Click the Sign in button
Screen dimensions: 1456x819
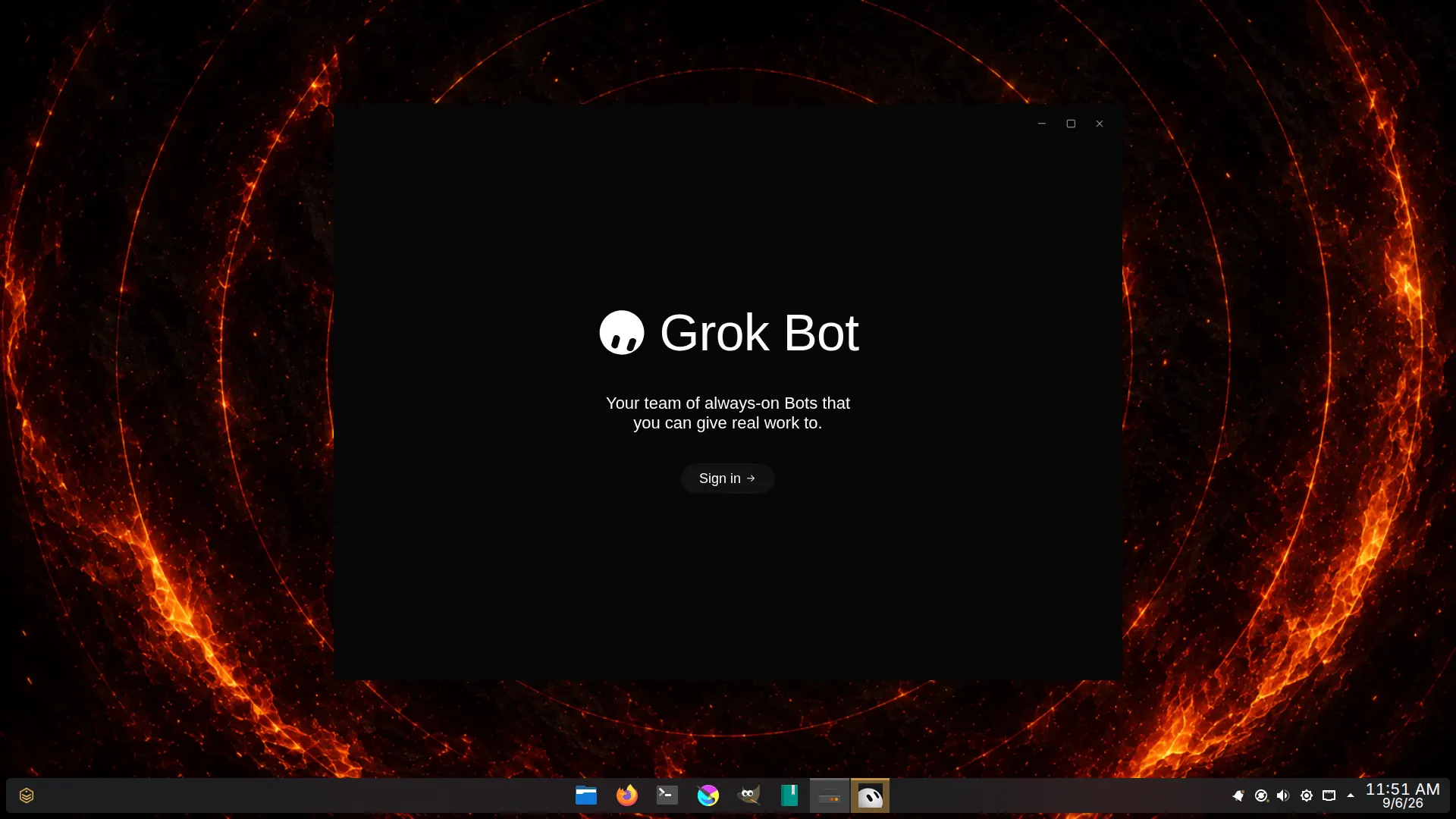(727, 479)
